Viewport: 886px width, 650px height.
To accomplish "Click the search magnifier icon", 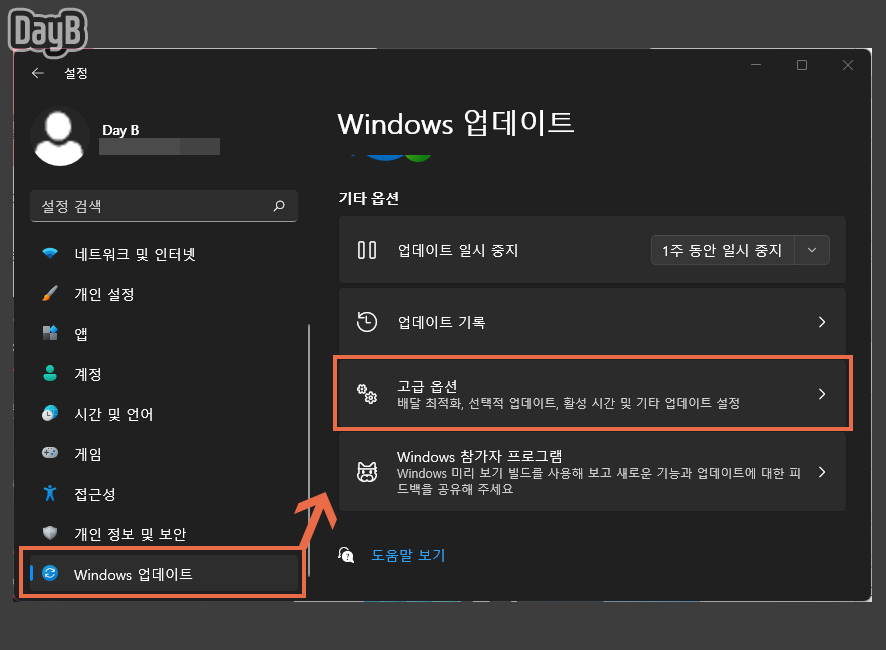I will (x=279, y=206).
